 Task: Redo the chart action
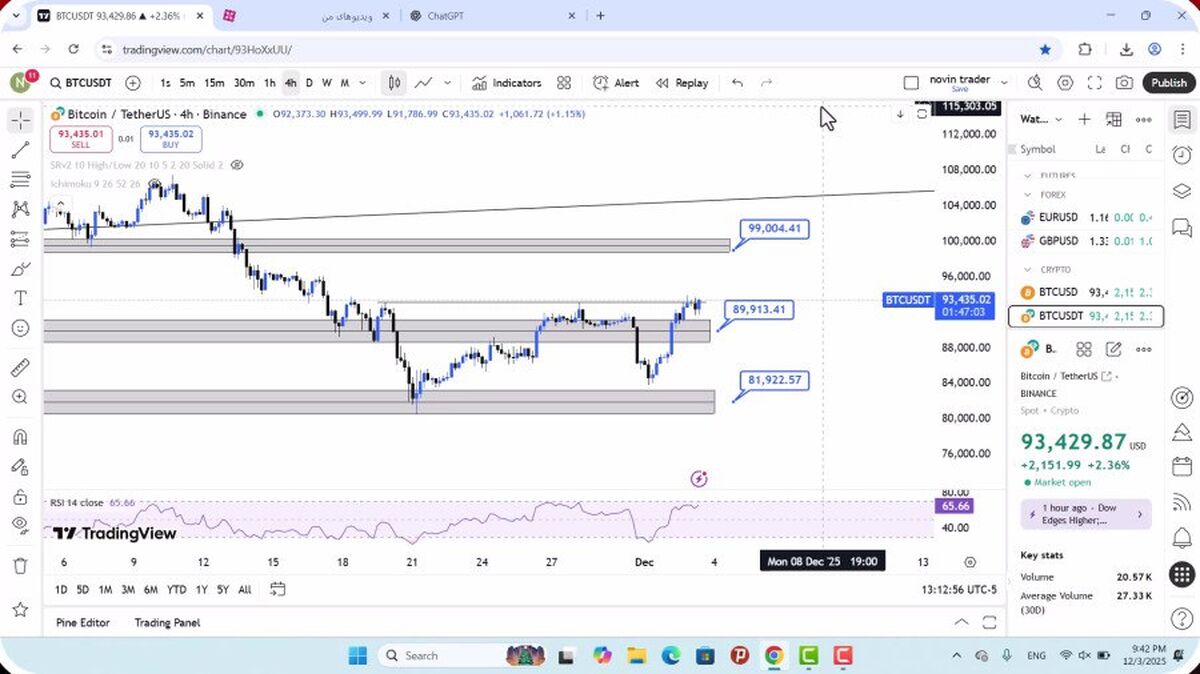[767, 83]
